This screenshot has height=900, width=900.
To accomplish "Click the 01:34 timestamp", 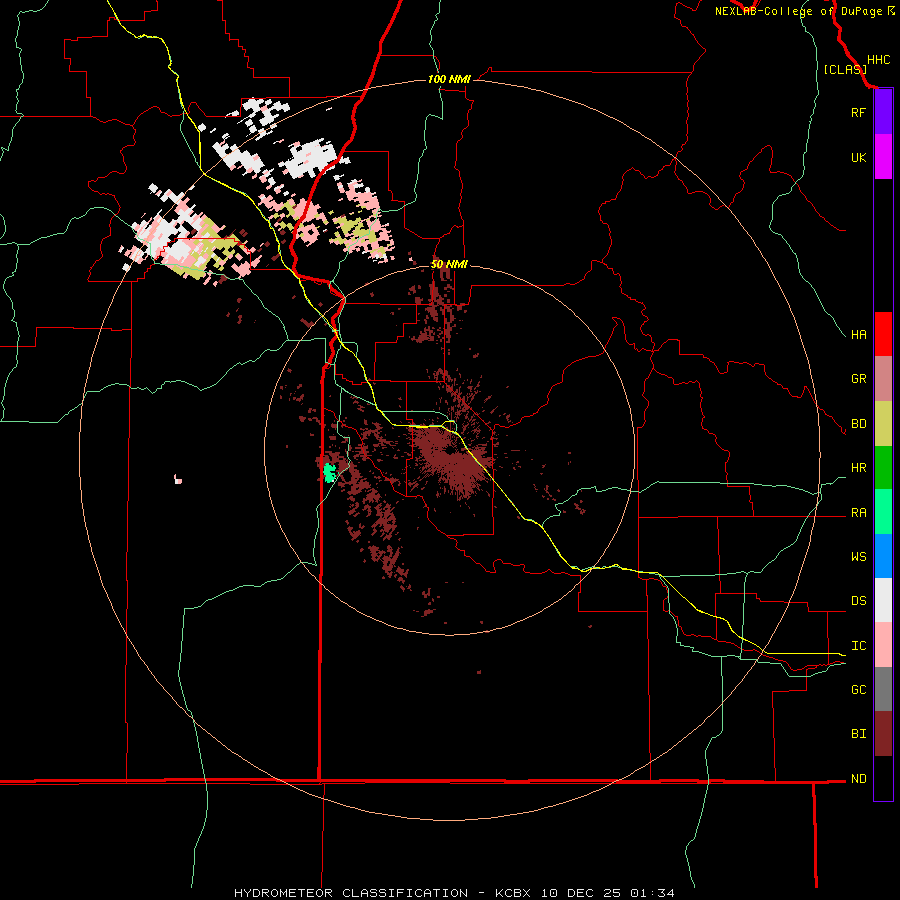I will click(652, 893).
